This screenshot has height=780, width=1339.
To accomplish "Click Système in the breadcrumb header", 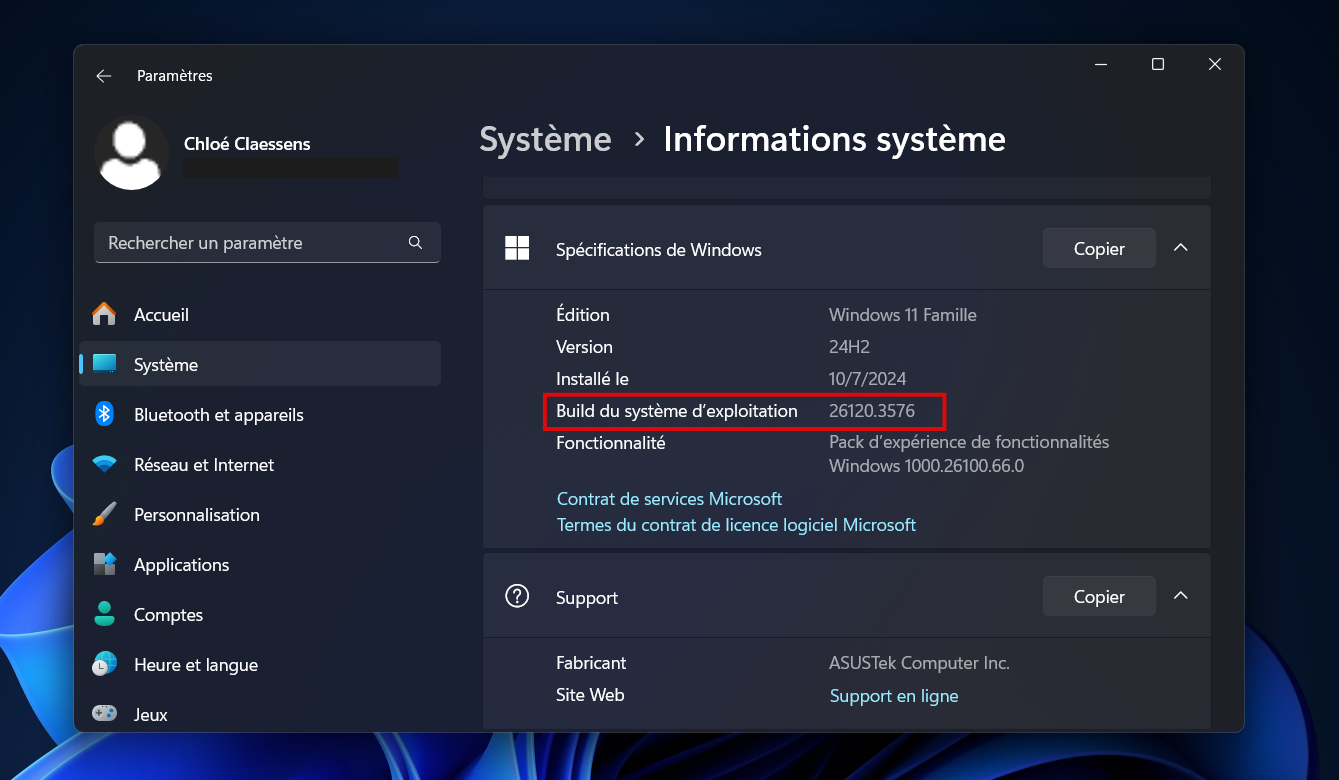I will coord(545,139).
